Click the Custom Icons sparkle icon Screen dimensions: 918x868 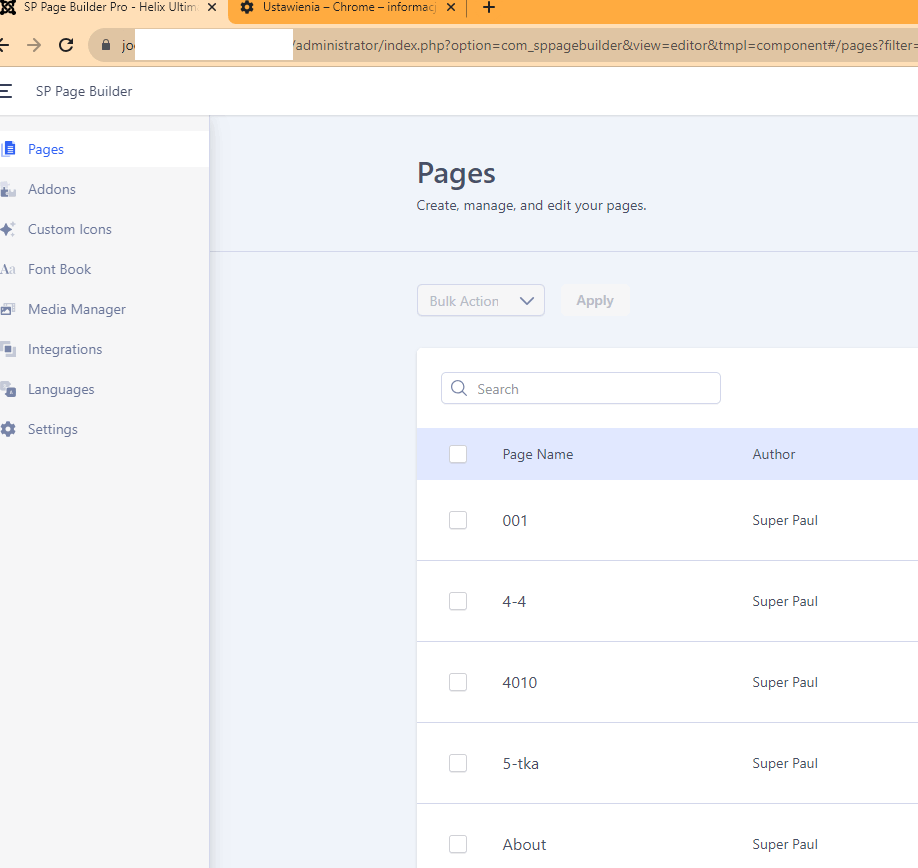[x=8, y=229]
